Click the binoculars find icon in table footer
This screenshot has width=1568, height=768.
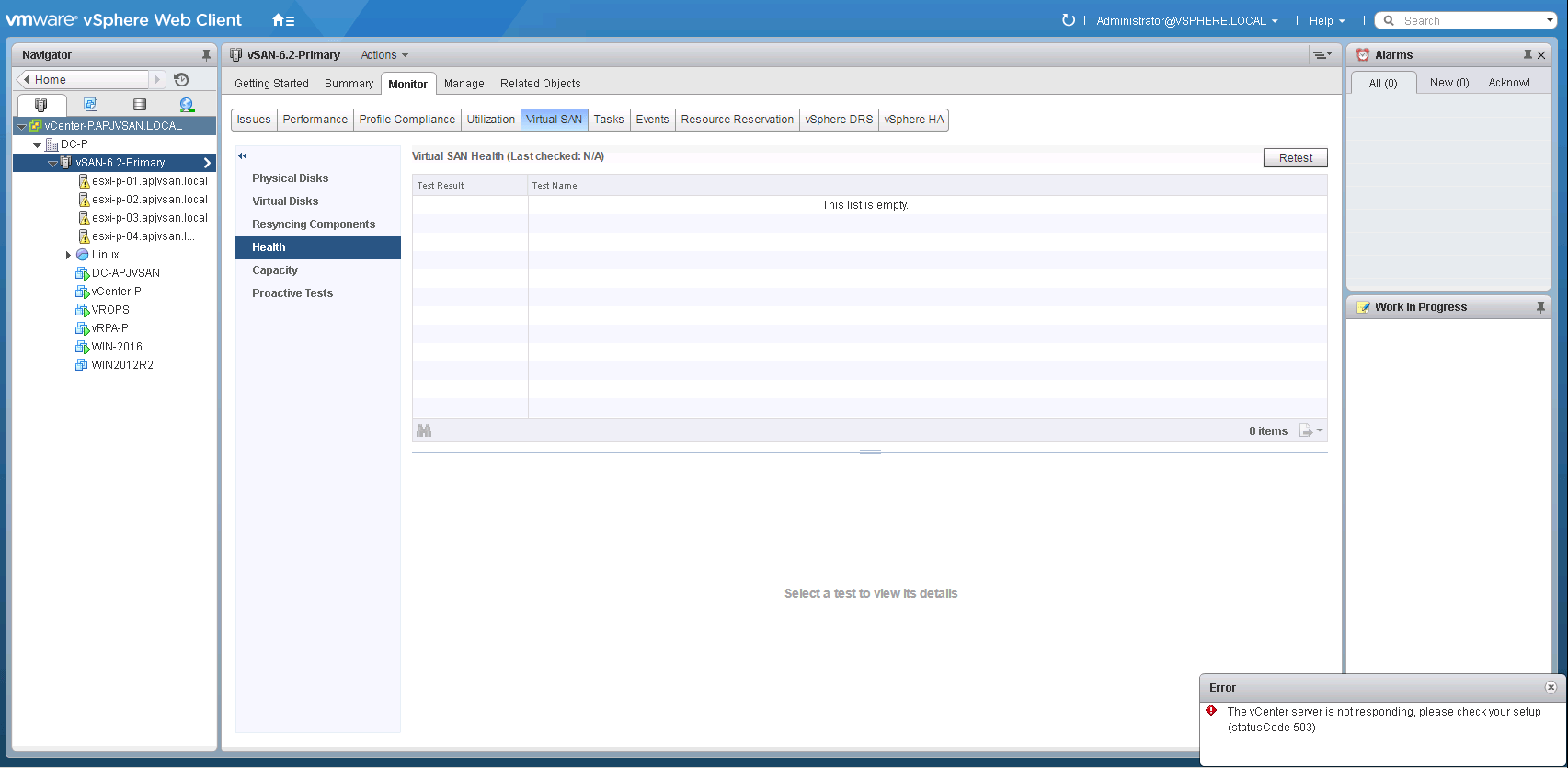pos(424,430)
